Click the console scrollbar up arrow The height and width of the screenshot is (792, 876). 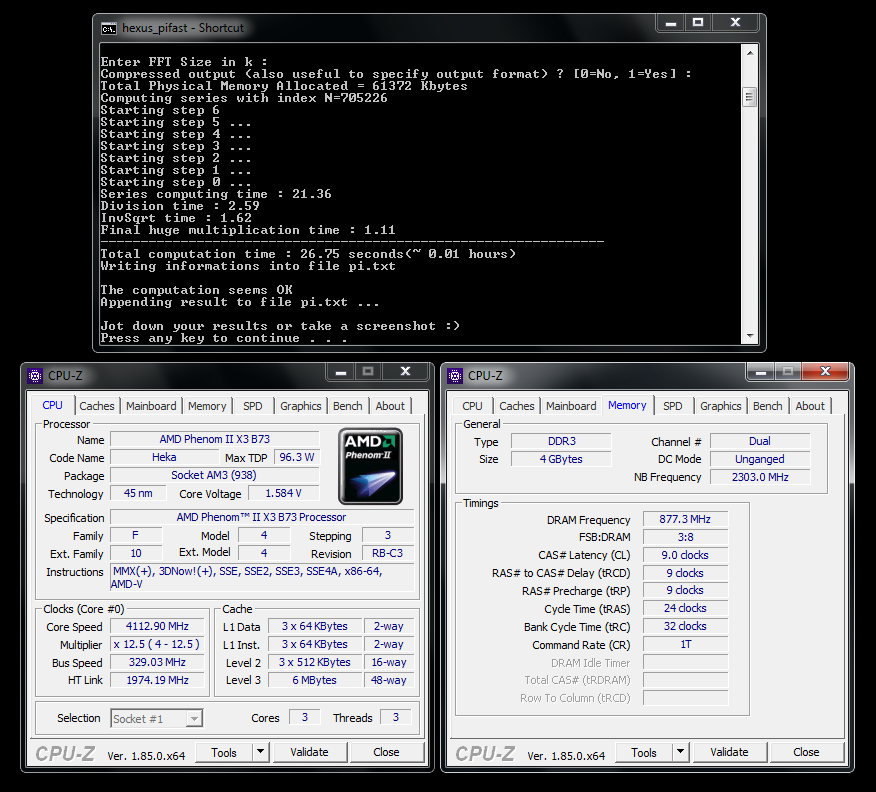(750, 53)
